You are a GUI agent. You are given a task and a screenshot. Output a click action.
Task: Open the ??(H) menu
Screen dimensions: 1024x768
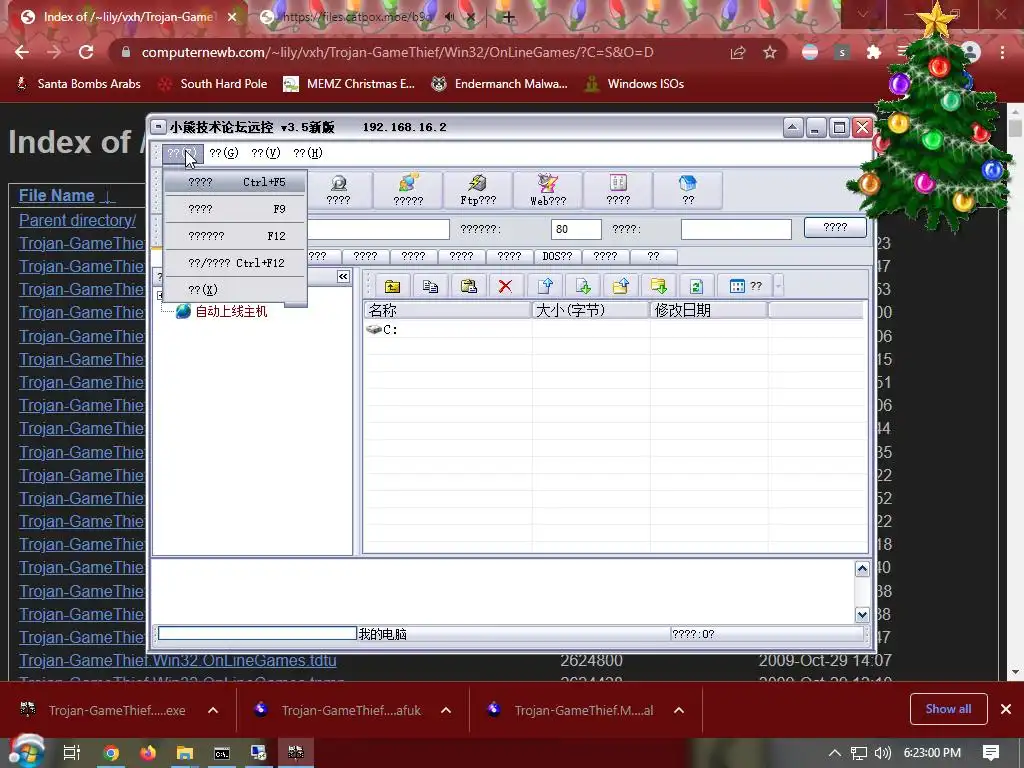(308, 153)
